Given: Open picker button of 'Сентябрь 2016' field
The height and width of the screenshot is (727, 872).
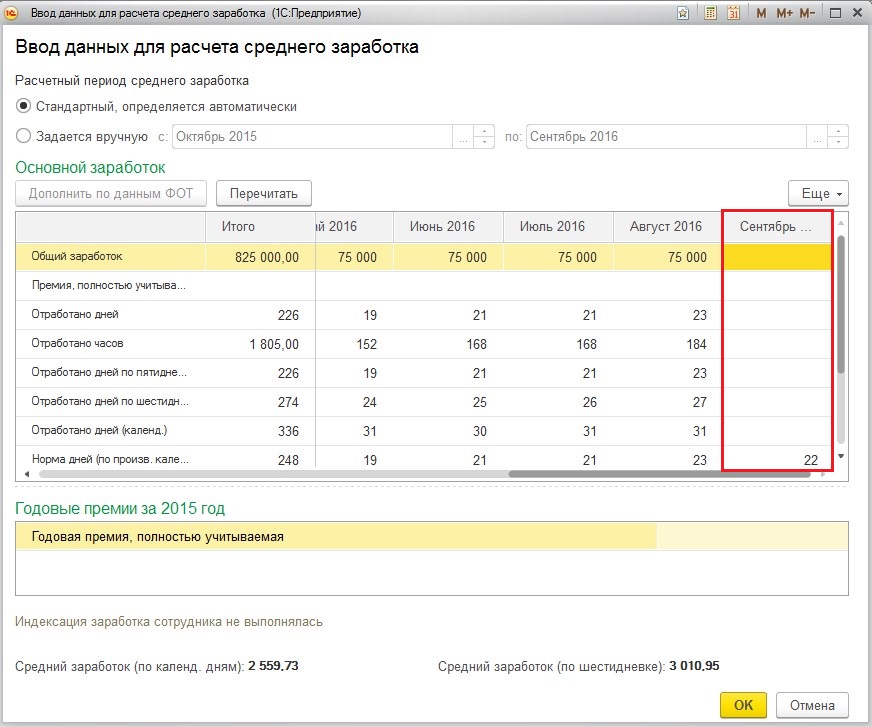Looking at the screenshot, I should 816,136.
